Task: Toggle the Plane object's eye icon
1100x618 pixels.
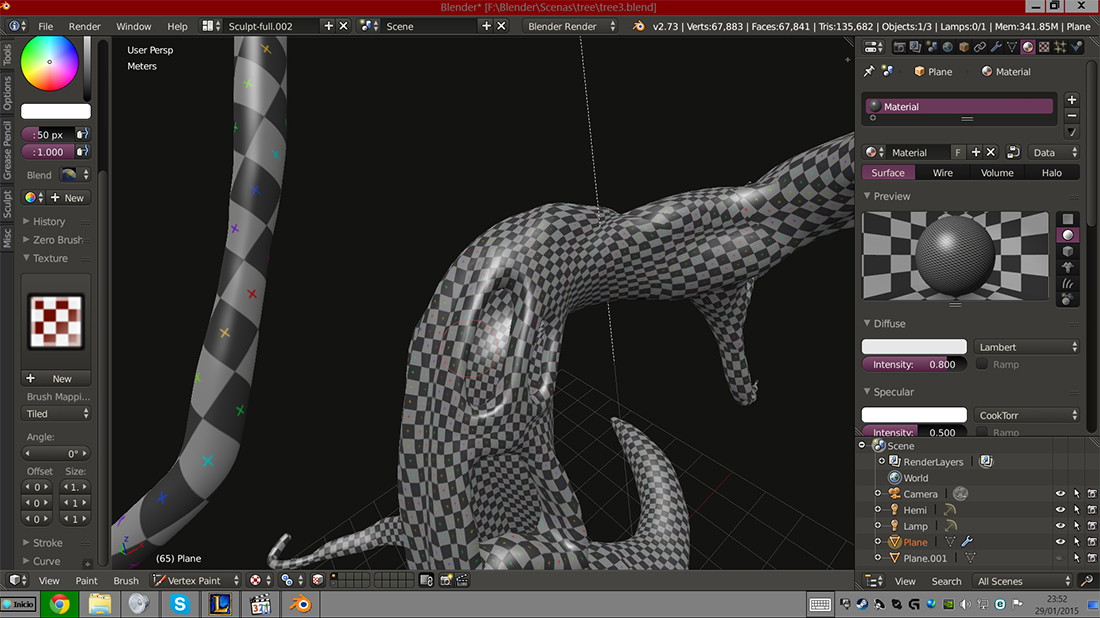Action: [1061, 542]
